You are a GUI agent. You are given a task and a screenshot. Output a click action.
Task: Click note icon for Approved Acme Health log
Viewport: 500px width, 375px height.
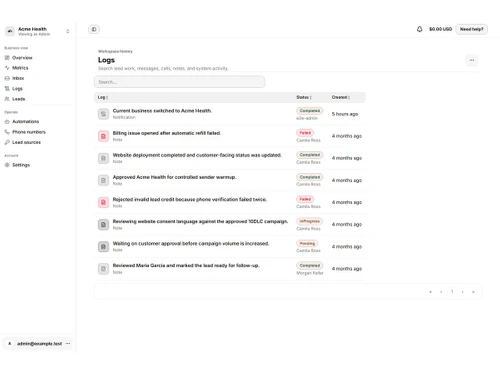coord(103,180)
